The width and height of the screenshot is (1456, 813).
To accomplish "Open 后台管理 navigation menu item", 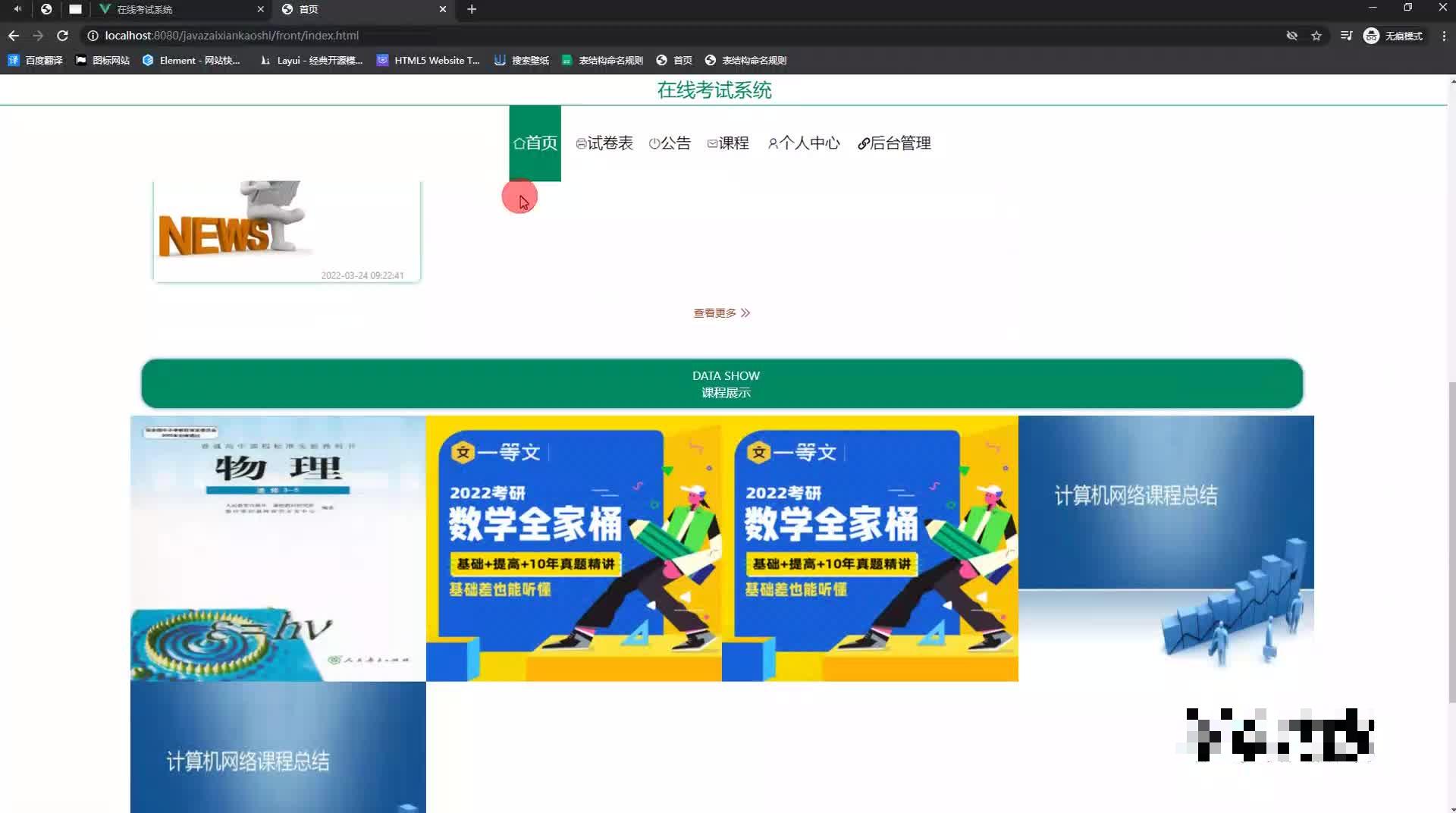I will pyautogui.click(x=894, y=143).
